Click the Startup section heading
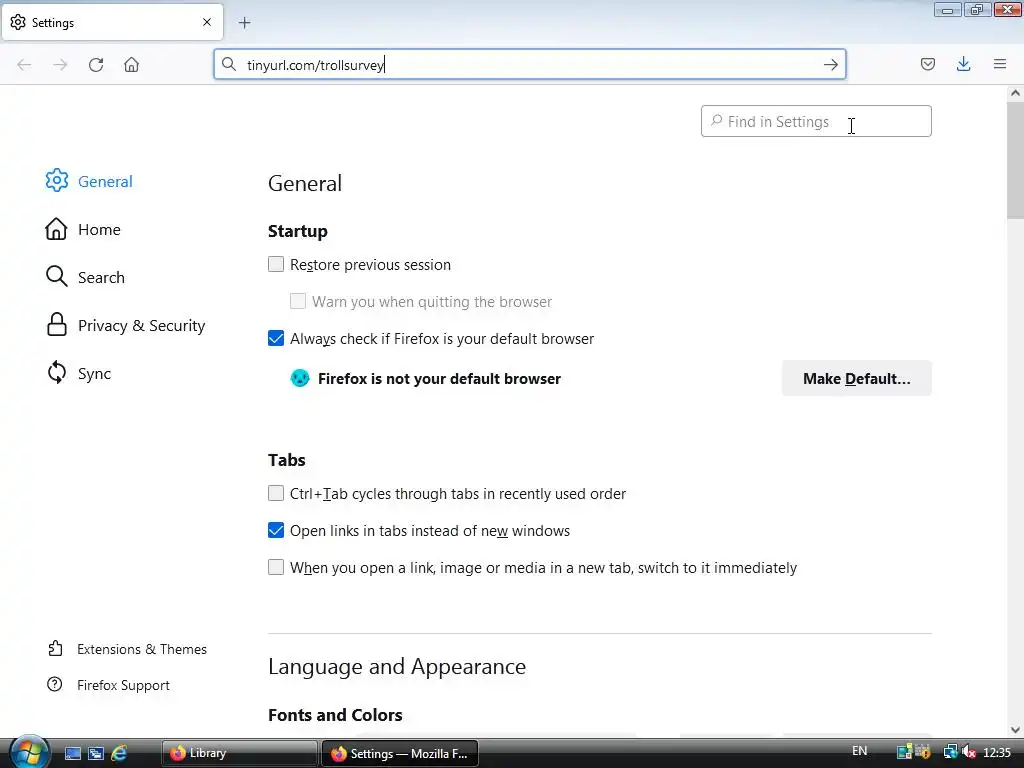 [298, 231]
